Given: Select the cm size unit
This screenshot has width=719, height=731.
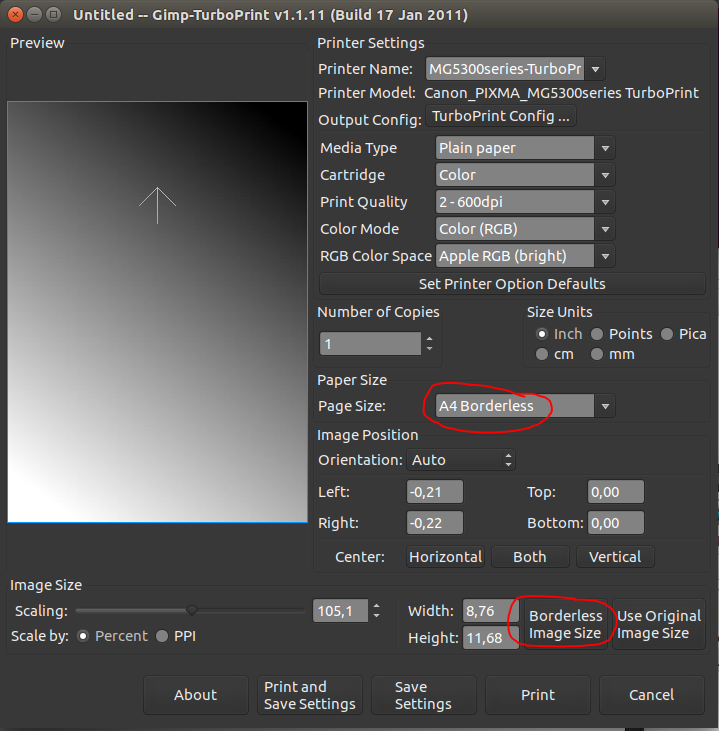Looking at the screenshot, I should click(542, 354).
